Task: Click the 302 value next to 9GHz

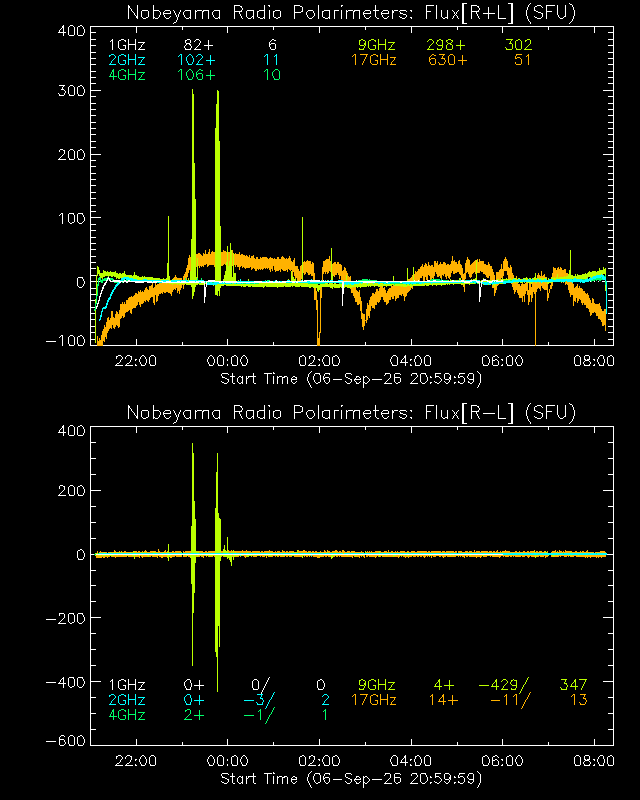Action: [x=518, y=45]
